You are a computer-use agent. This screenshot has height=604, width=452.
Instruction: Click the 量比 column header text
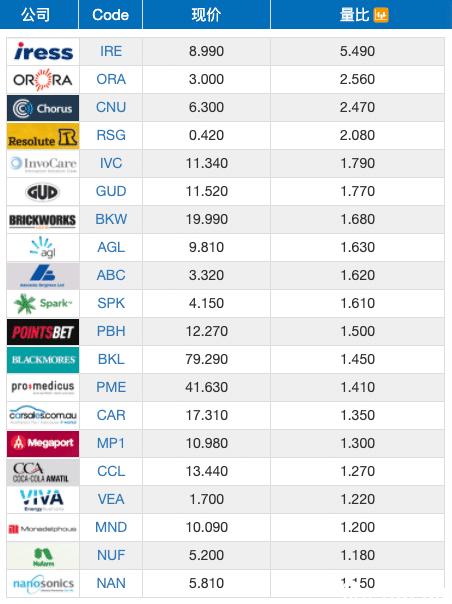tap(354, 15)
